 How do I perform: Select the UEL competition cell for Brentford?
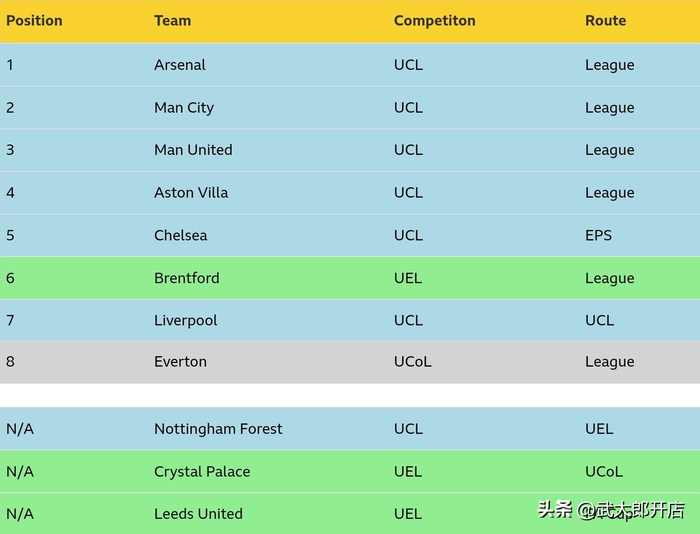pos(408,278)
